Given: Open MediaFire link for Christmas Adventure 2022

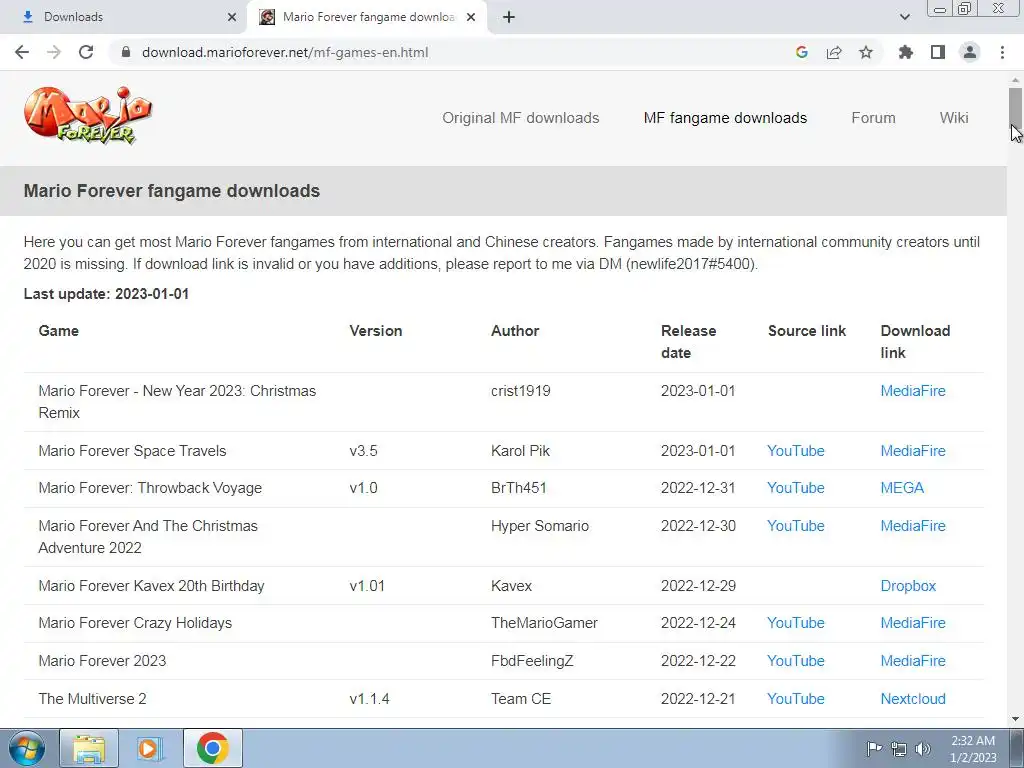Looking at the screenshot, I should pyautogui.click(x=912, y=526).
